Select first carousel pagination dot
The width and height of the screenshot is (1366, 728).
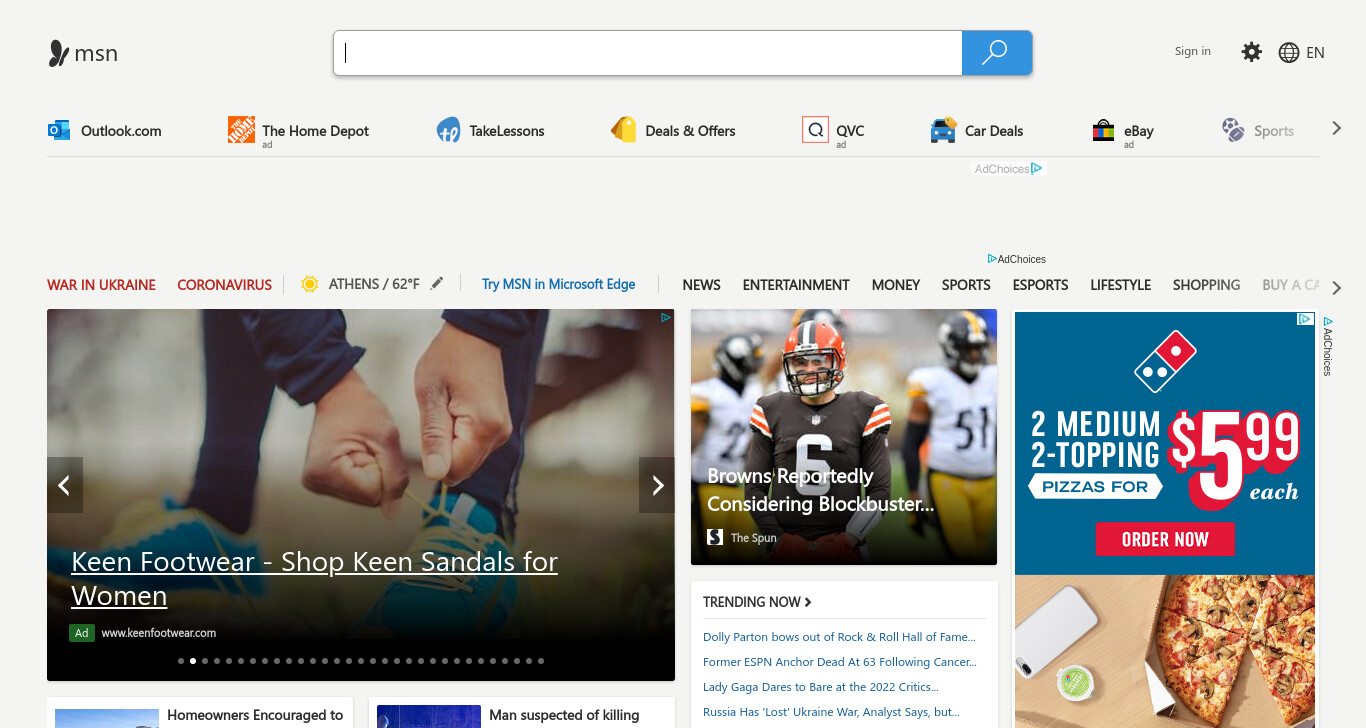click(181, 661)
